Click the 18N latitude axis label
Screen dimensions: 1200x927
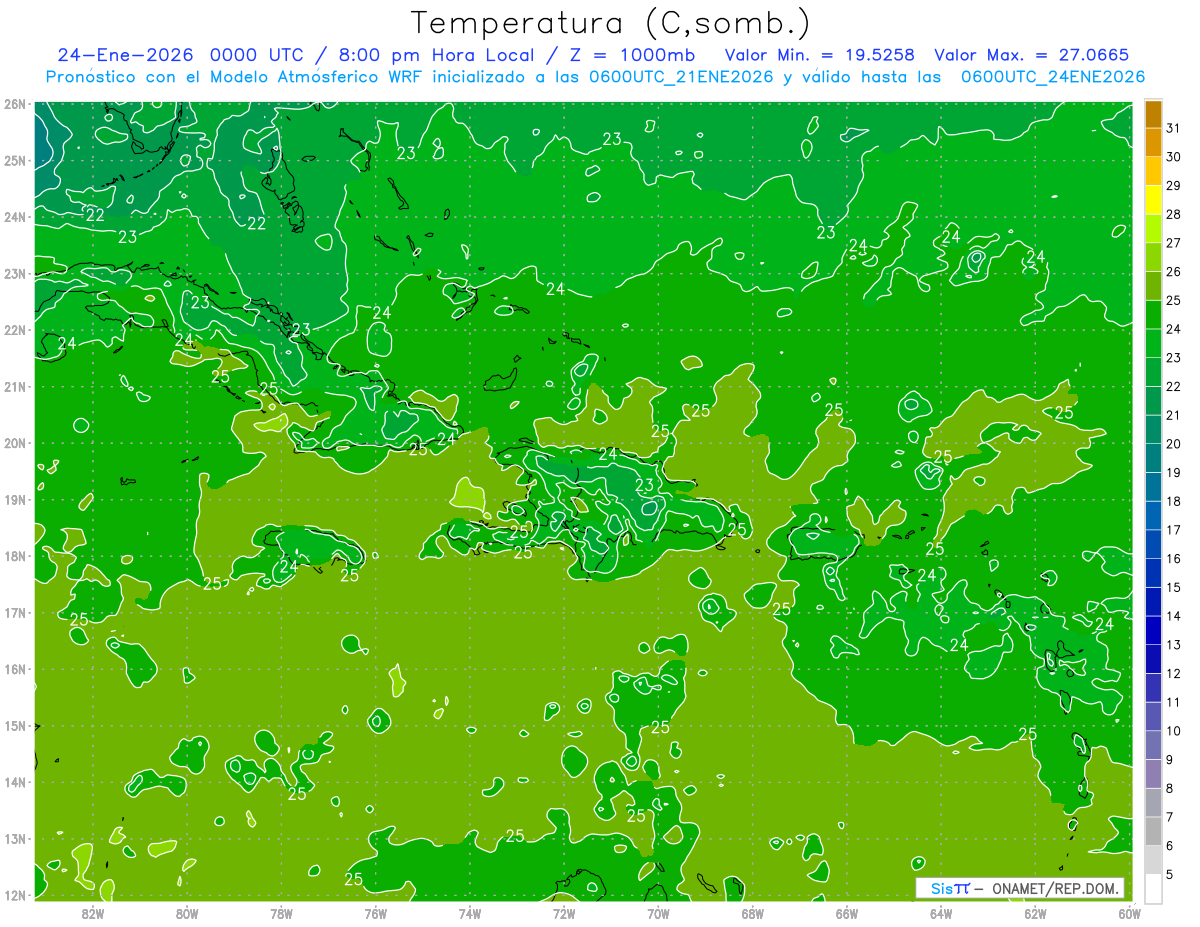(x=14, y=556)
